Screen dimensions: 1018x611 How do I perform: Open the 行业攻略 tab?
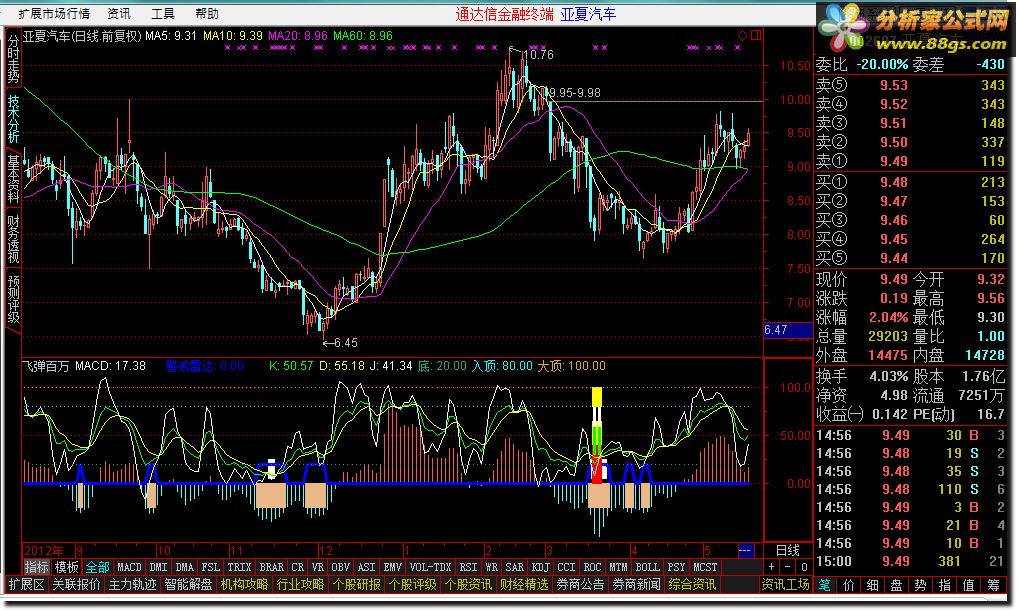tap(301, 584)
